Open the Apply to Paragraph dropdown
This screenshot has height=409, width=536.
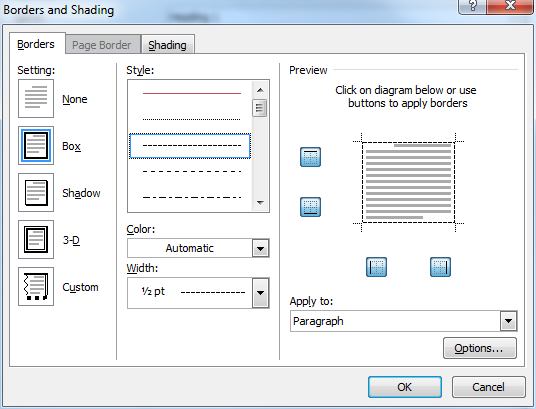click(404, 321)
